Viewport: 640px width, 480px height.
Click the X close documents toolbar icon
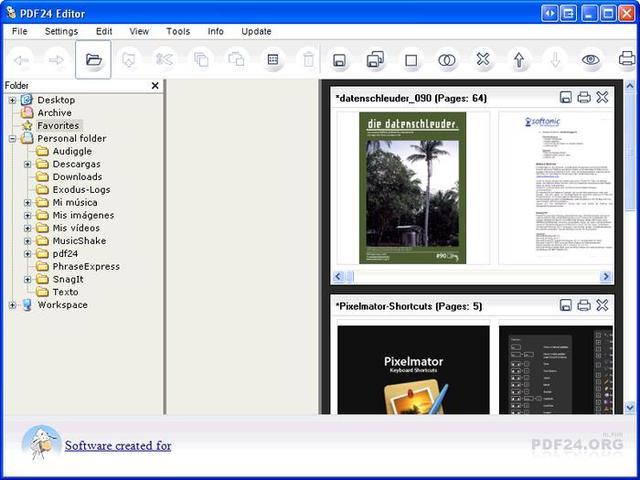483,60
